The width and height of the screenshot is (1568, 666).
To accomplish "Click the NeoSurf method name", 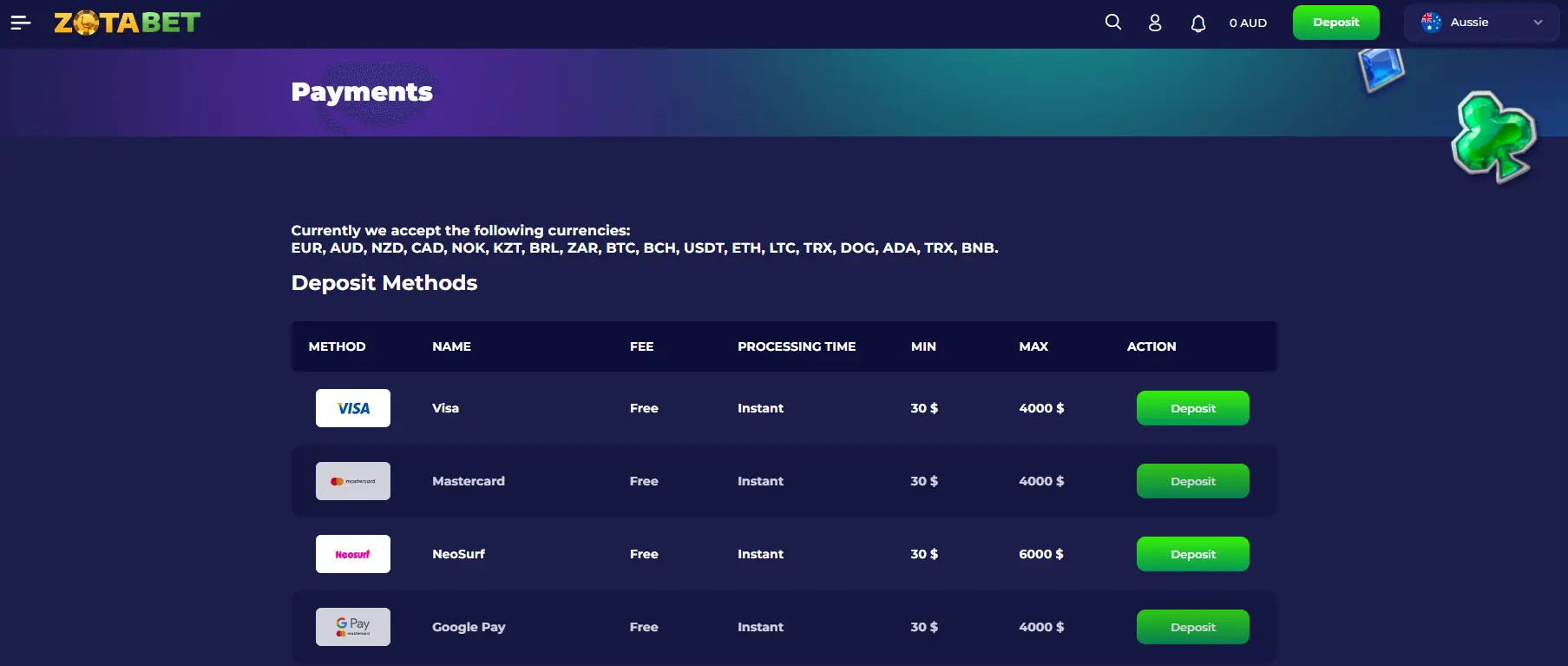I will [x=458, y=554].
